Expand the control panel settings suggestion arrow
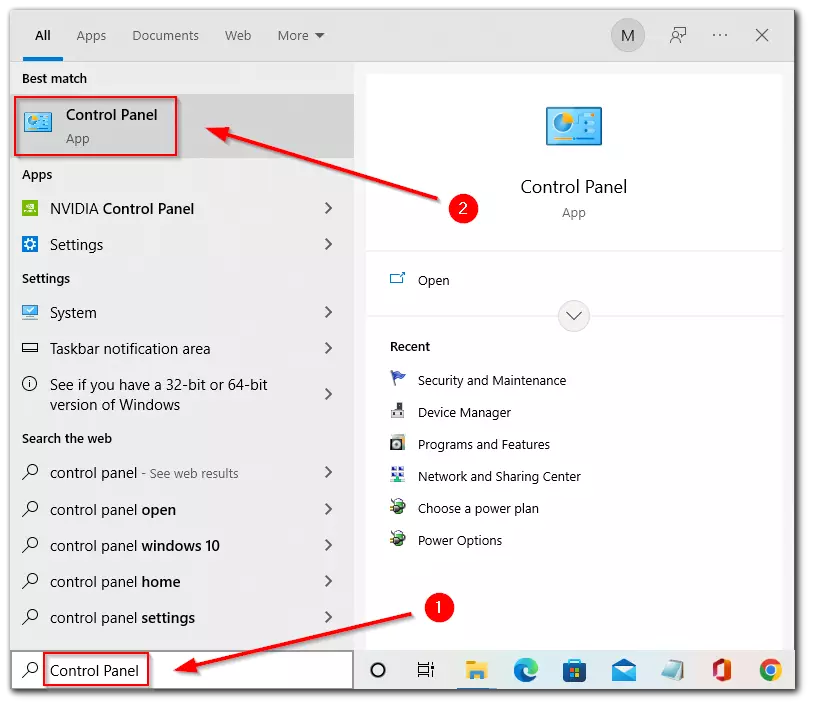Viewport: 813px width, 707px height. (x=328, y=617)
